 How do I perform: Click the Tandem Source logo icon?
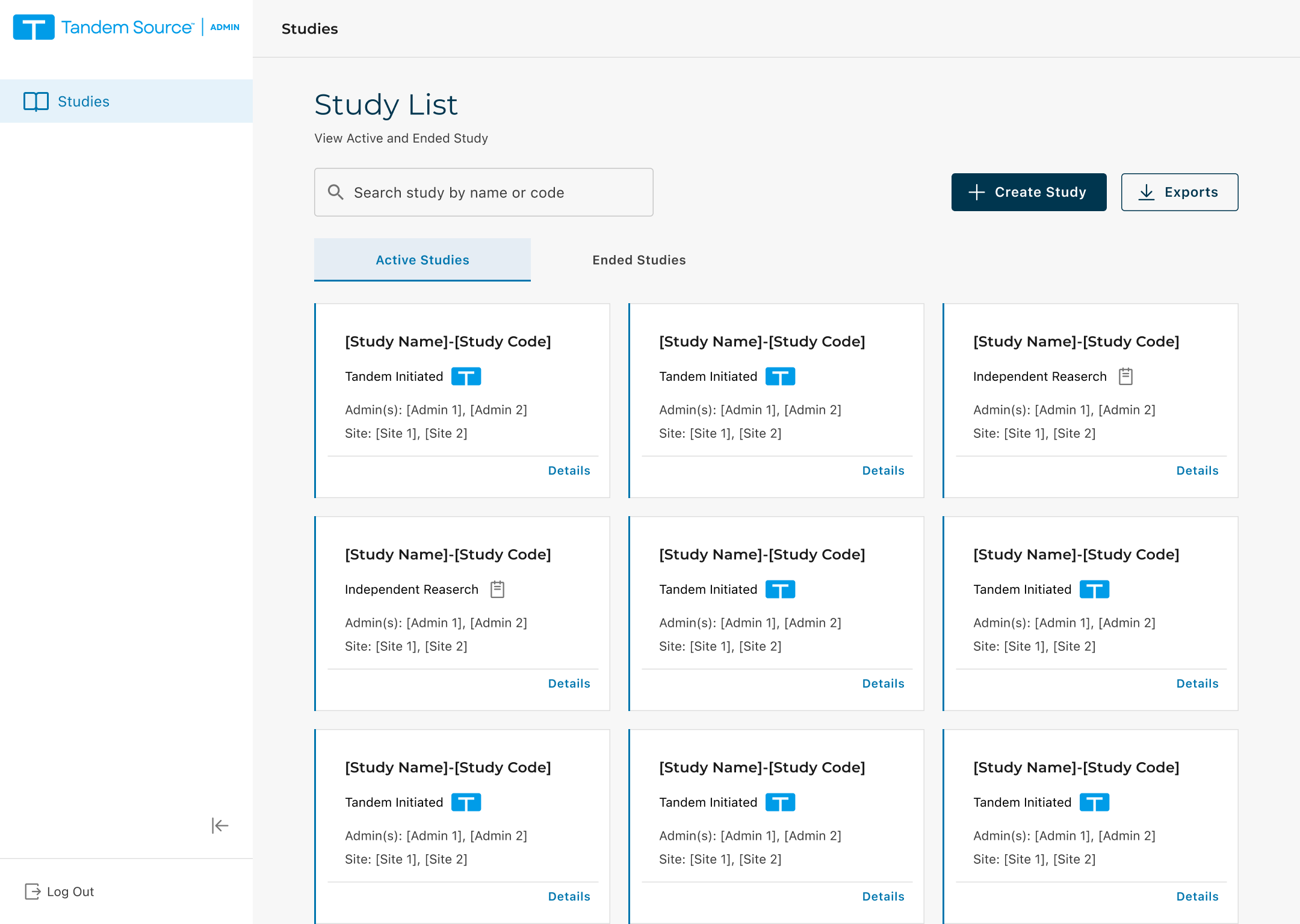34,27
